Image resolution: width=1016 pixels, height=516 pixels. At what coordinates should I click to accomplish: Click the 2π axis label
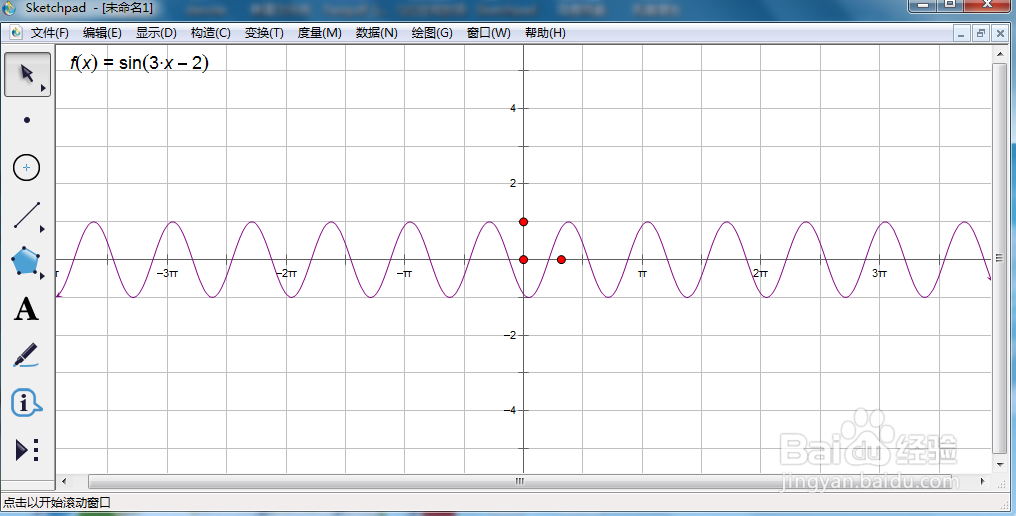pyautogui.click(x=760, y=274)
